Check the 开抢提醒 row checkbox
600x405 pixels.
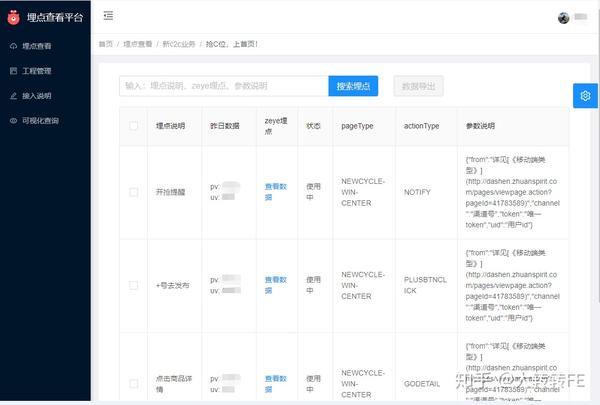tap(134, 192)
